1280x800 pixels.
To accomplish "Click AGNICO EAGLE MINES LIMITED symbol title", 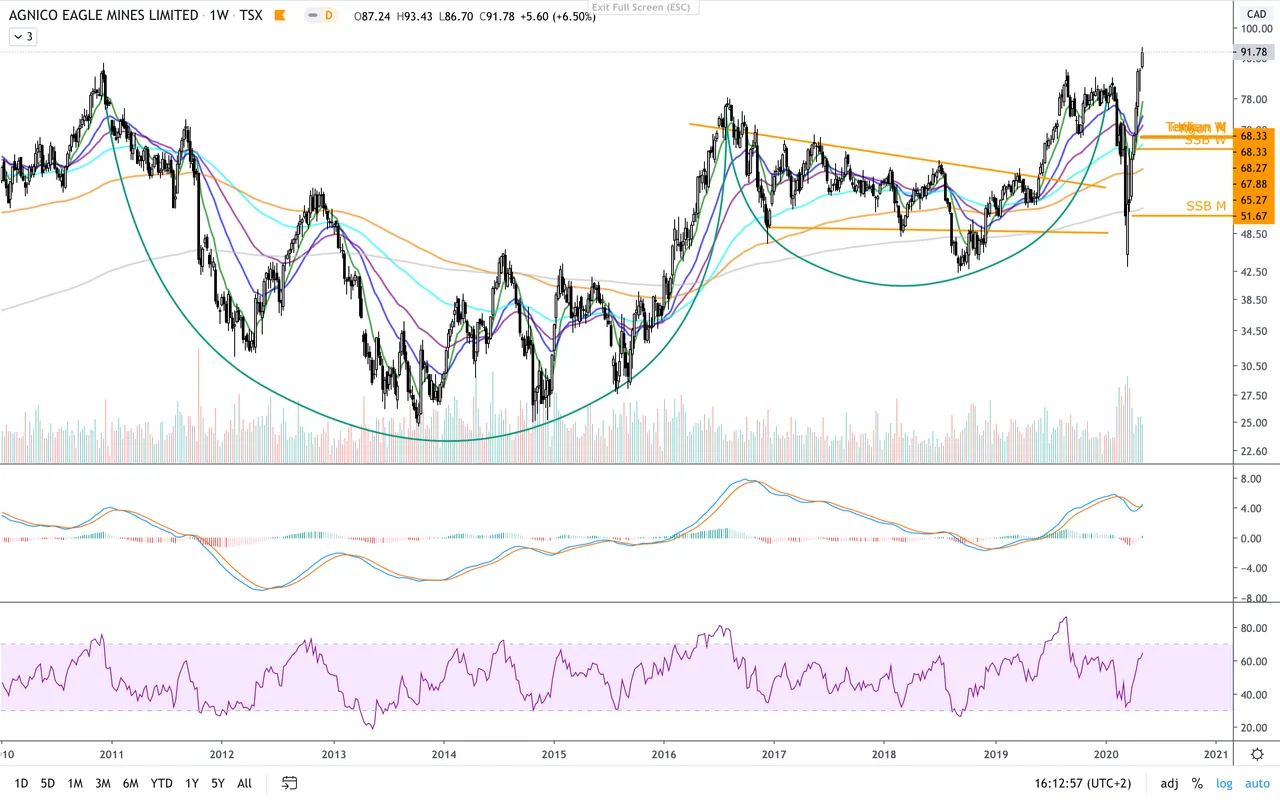I will tap(103, 16).
